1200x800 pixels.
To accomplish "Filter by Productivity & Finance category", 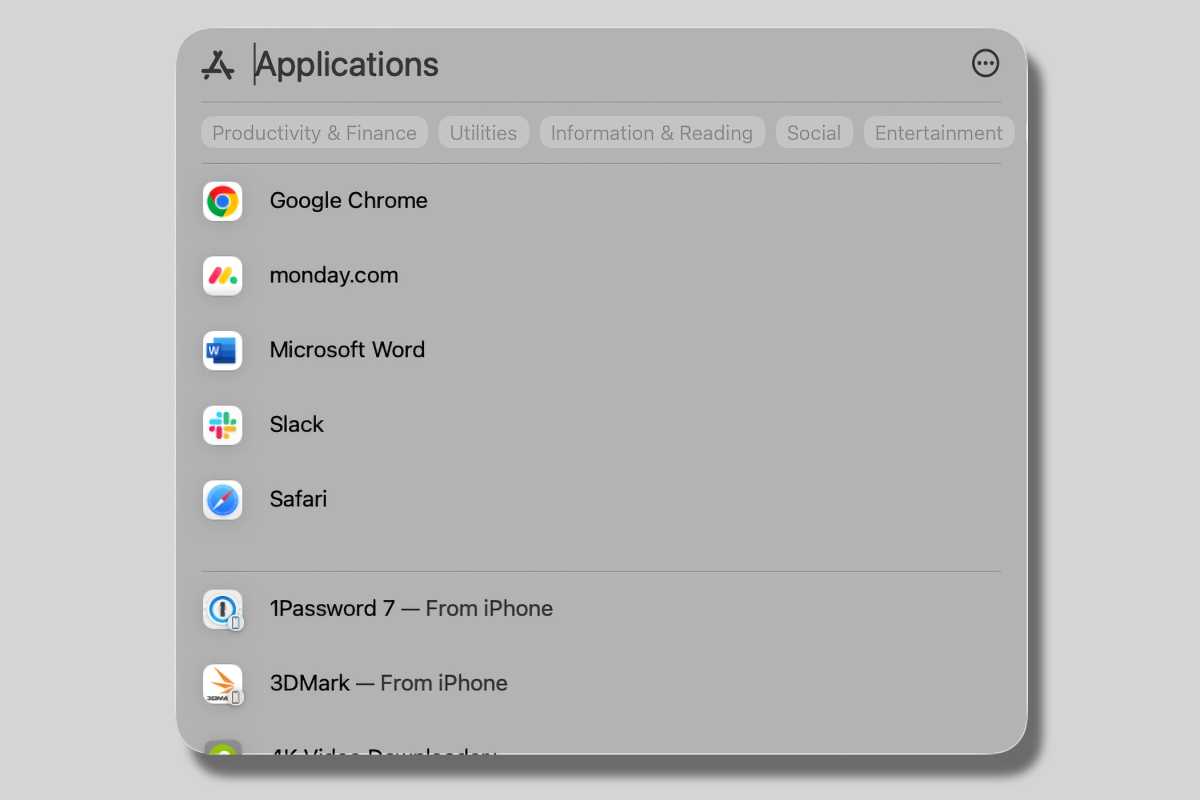I will coord(314,133).
